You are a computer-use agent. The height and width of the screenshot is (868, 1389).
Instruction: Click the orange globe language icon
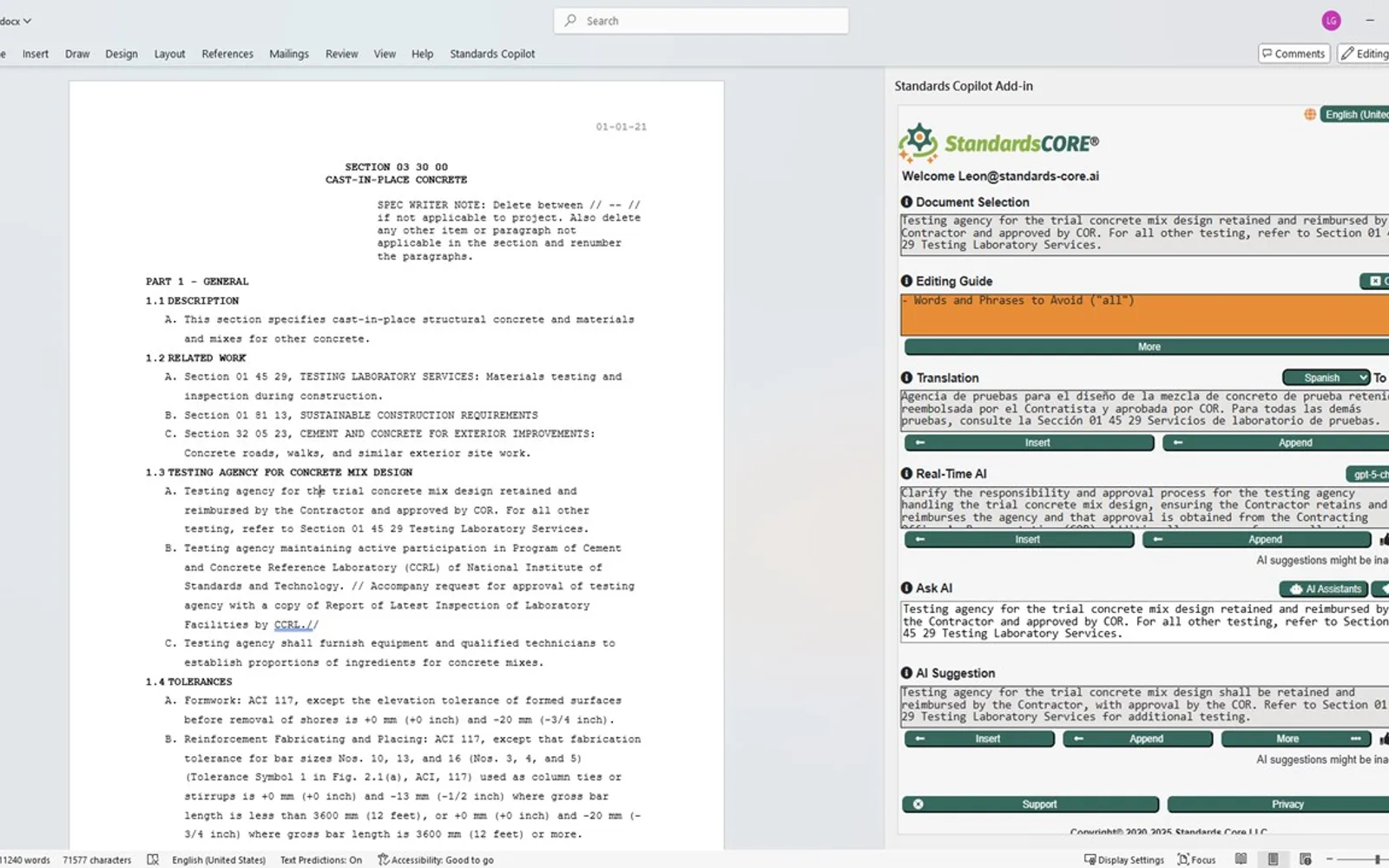pyautogui.click(x=1309, y=115)
